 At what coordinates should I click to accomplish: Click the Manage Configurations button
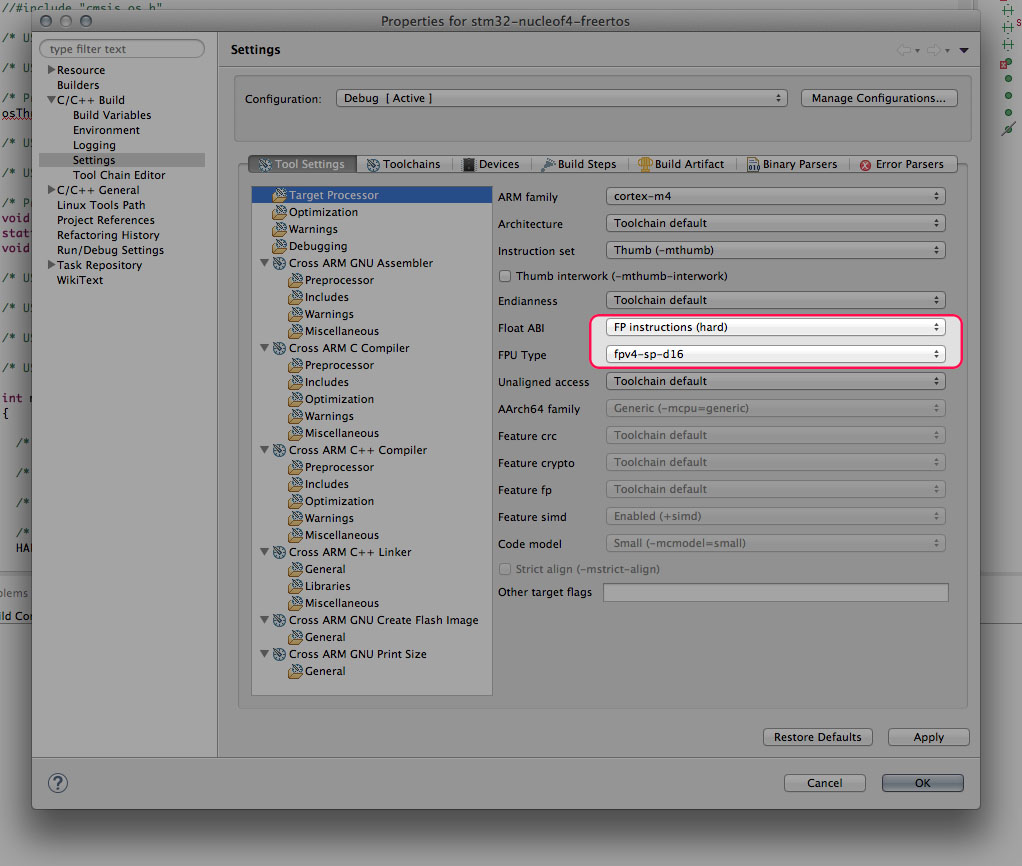click(x=879, y=98)
